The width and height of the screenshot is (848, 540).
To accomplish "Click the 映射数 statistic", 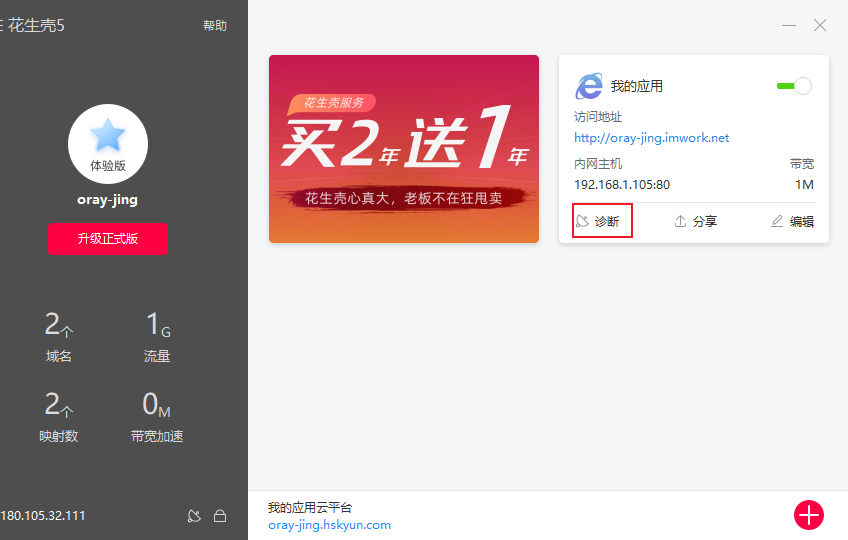I will click(58, 417).
